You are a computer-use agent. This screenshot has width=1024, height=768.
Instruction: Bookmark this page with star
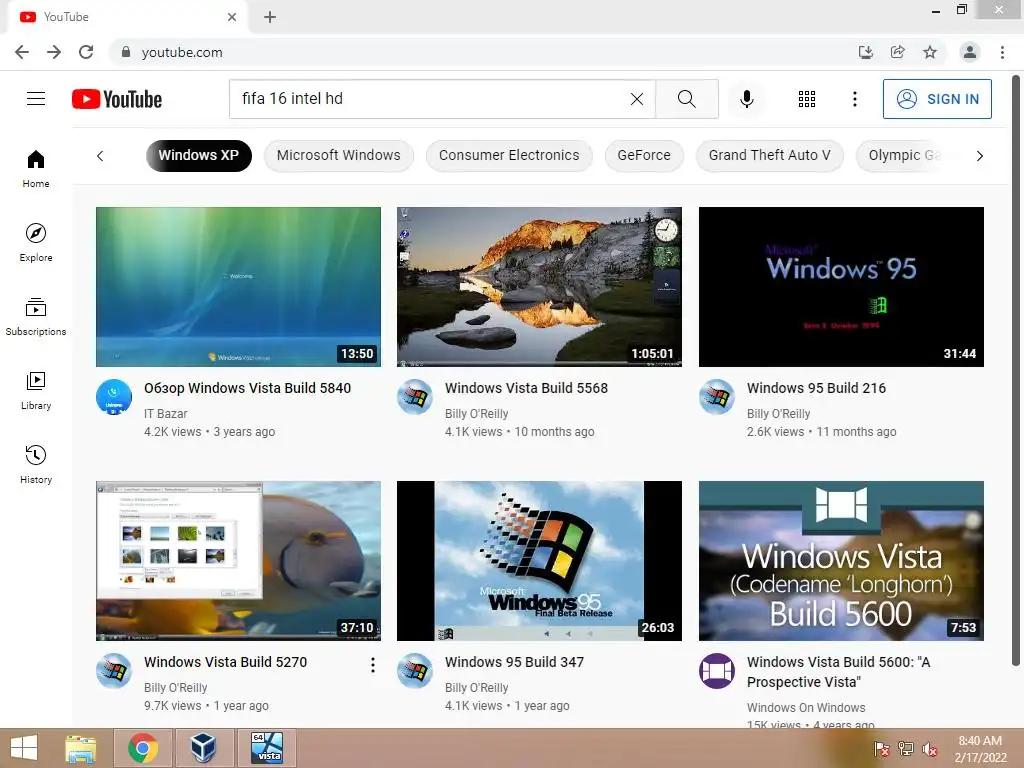930,52
